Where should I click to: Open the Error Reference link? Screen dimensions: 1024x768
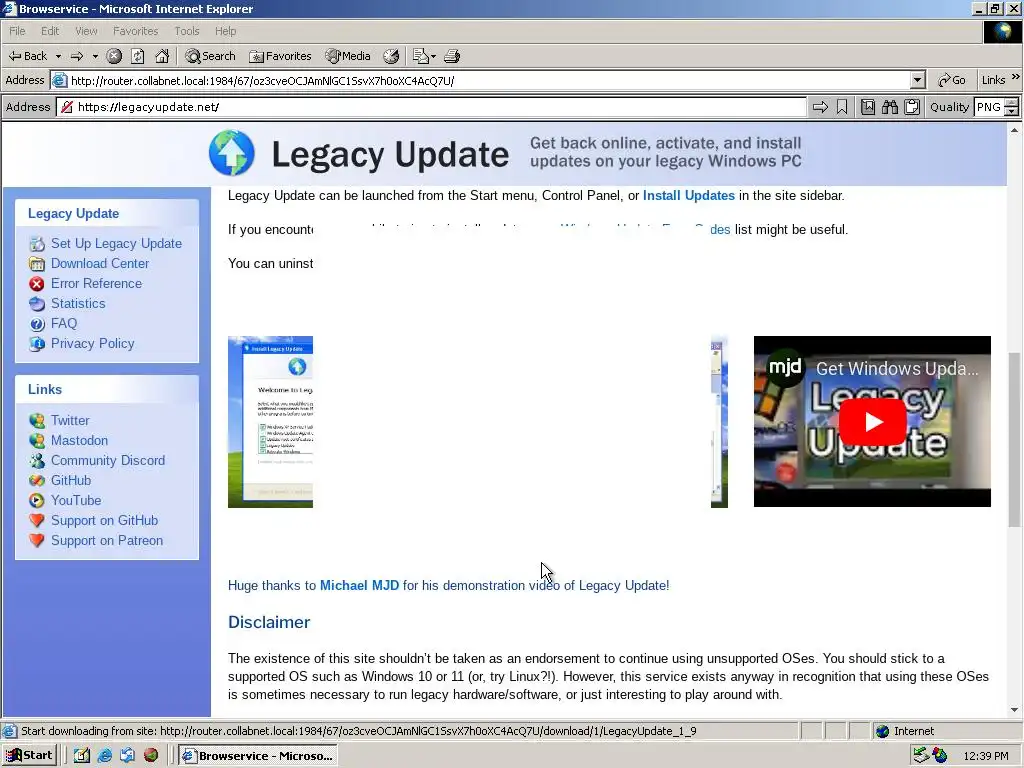coord(96,283)
